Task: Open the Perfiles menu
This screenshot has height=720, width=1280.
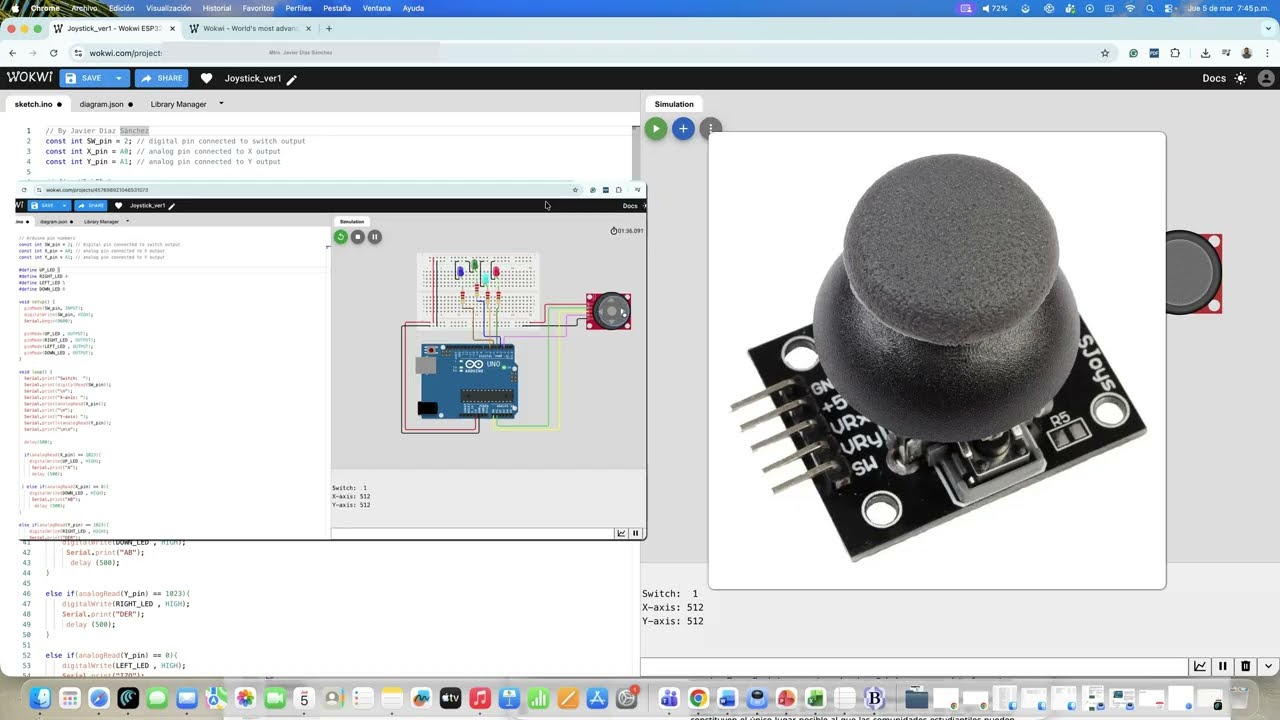Action: point(299,8)
